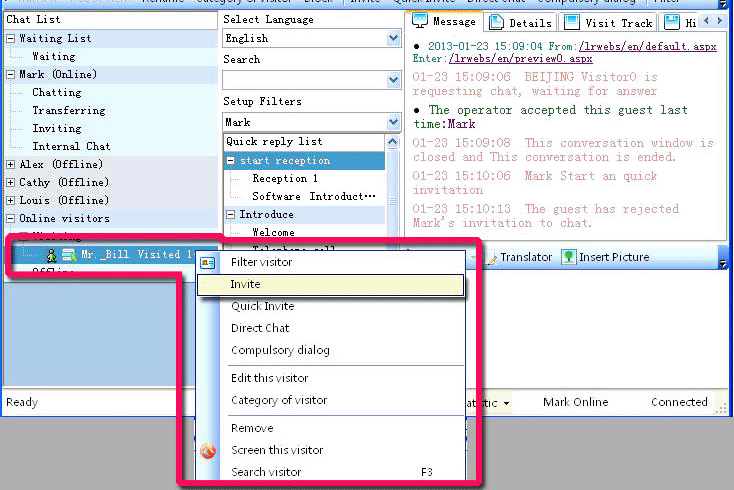Click the Filter visitor card icon
The width and height of the screenshot is (734, 490).
(207, 263)
